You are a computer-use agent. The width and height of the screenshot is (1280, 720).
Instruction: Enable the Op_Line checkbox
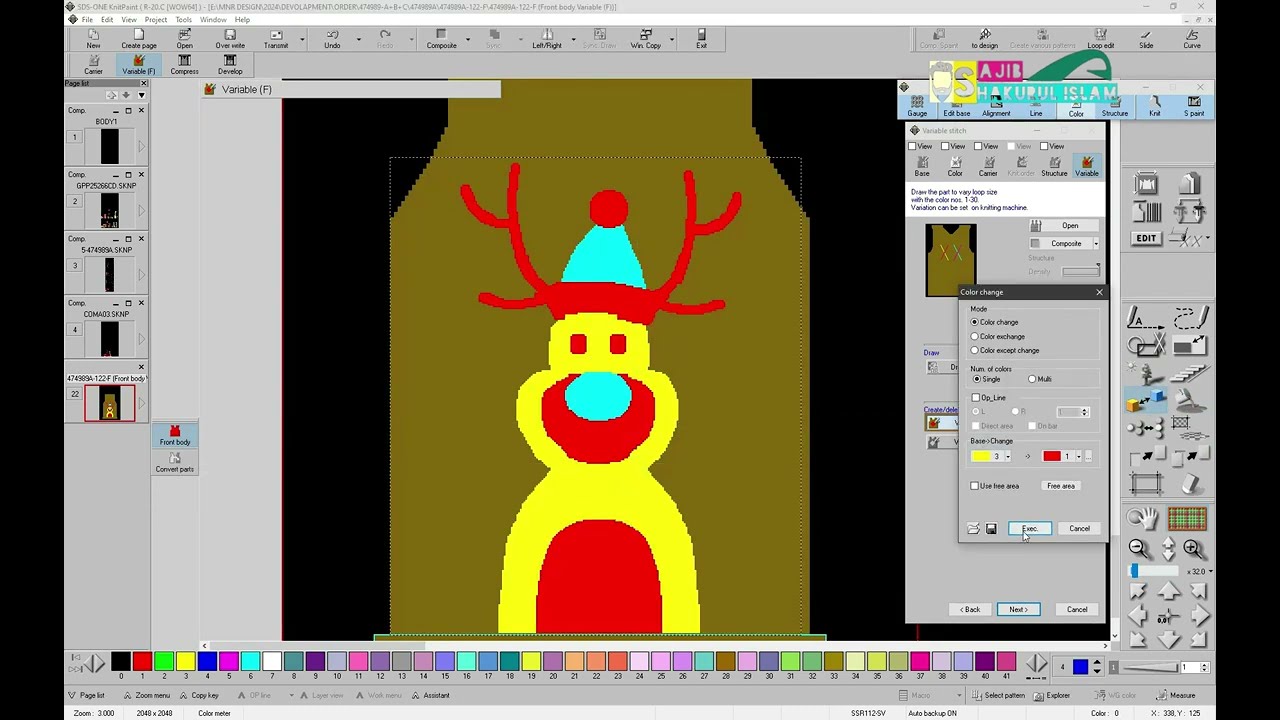975,398
